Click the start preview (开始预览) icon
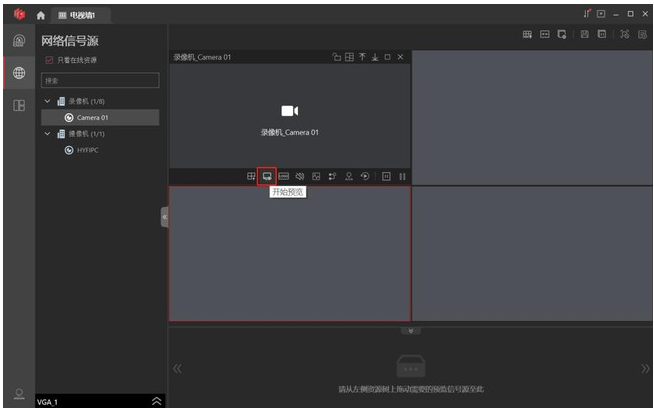Image resolution: width=654 pixels, height=410 pixels. [x=266, y=176]
